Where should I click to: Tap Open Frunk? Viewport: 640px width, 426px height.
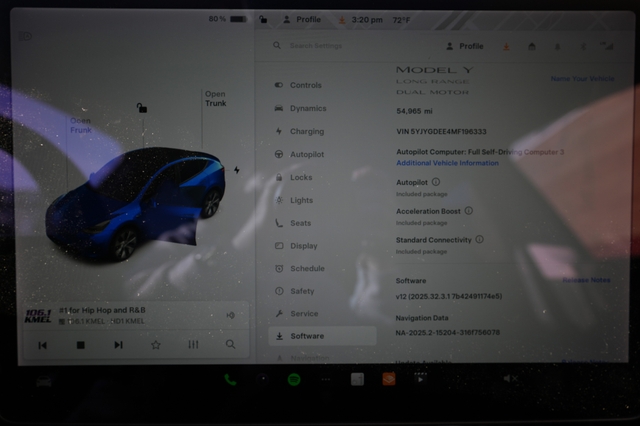pos(80,125)
